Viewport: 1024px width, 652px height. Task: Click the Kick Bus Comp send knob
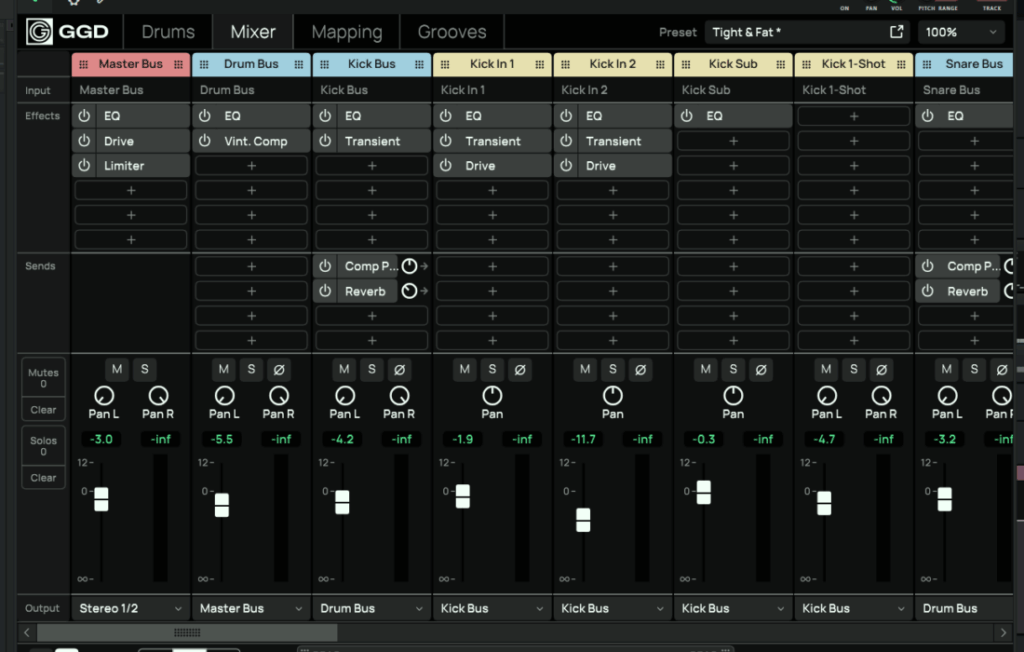409,266
